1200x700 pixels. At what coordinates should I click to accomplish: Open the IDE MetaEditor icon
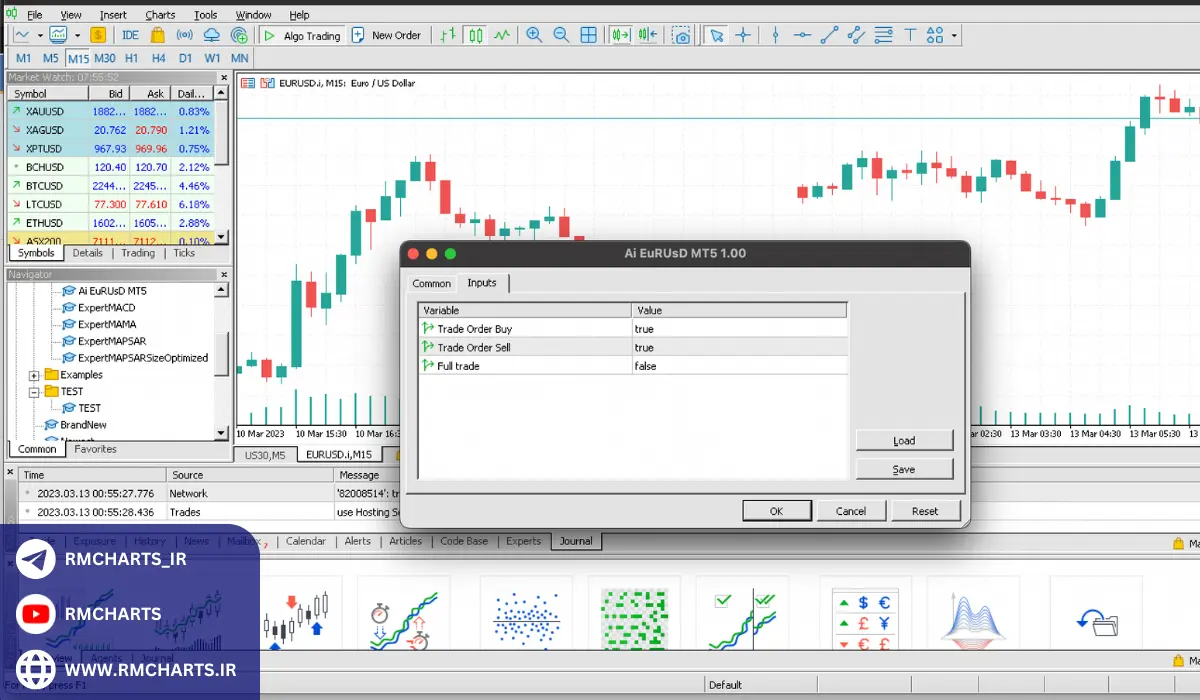(130, 35)
